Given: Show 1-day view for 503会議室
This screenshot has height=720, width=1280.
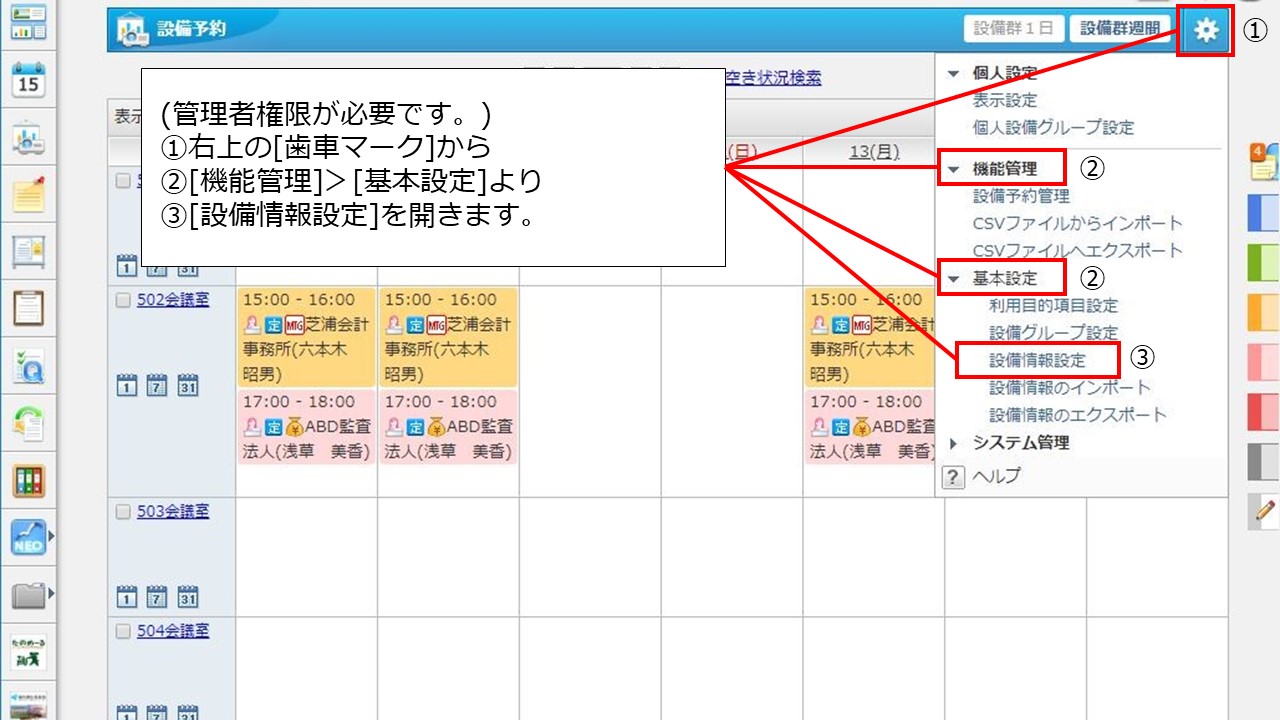Looking at the screenshot, I should coord(127,596).
